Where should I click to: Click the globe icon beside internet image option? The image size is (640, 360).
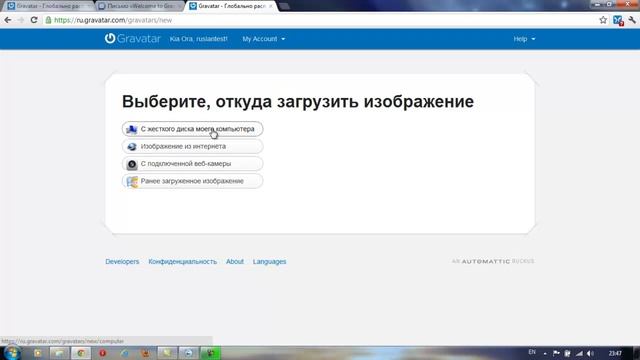[131, 147]
